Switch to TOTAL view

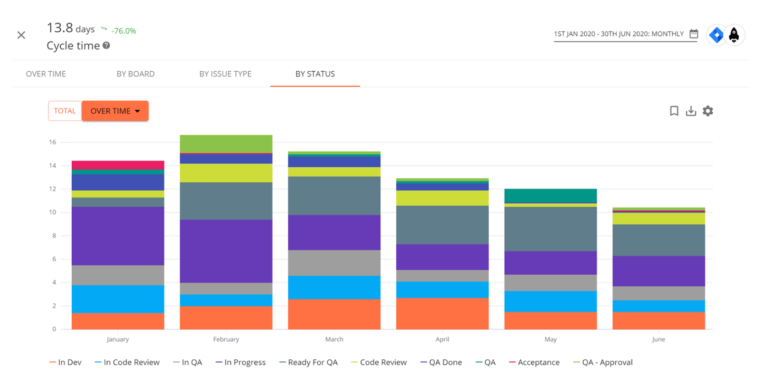65,111
